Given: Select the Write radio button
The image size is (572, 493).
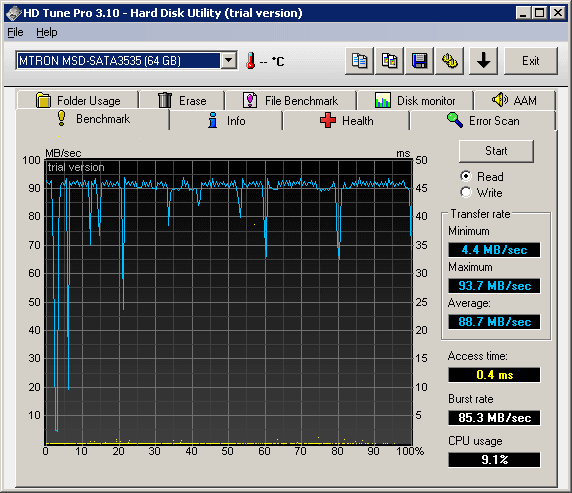Looking at the screenshot, I should 466,192.
